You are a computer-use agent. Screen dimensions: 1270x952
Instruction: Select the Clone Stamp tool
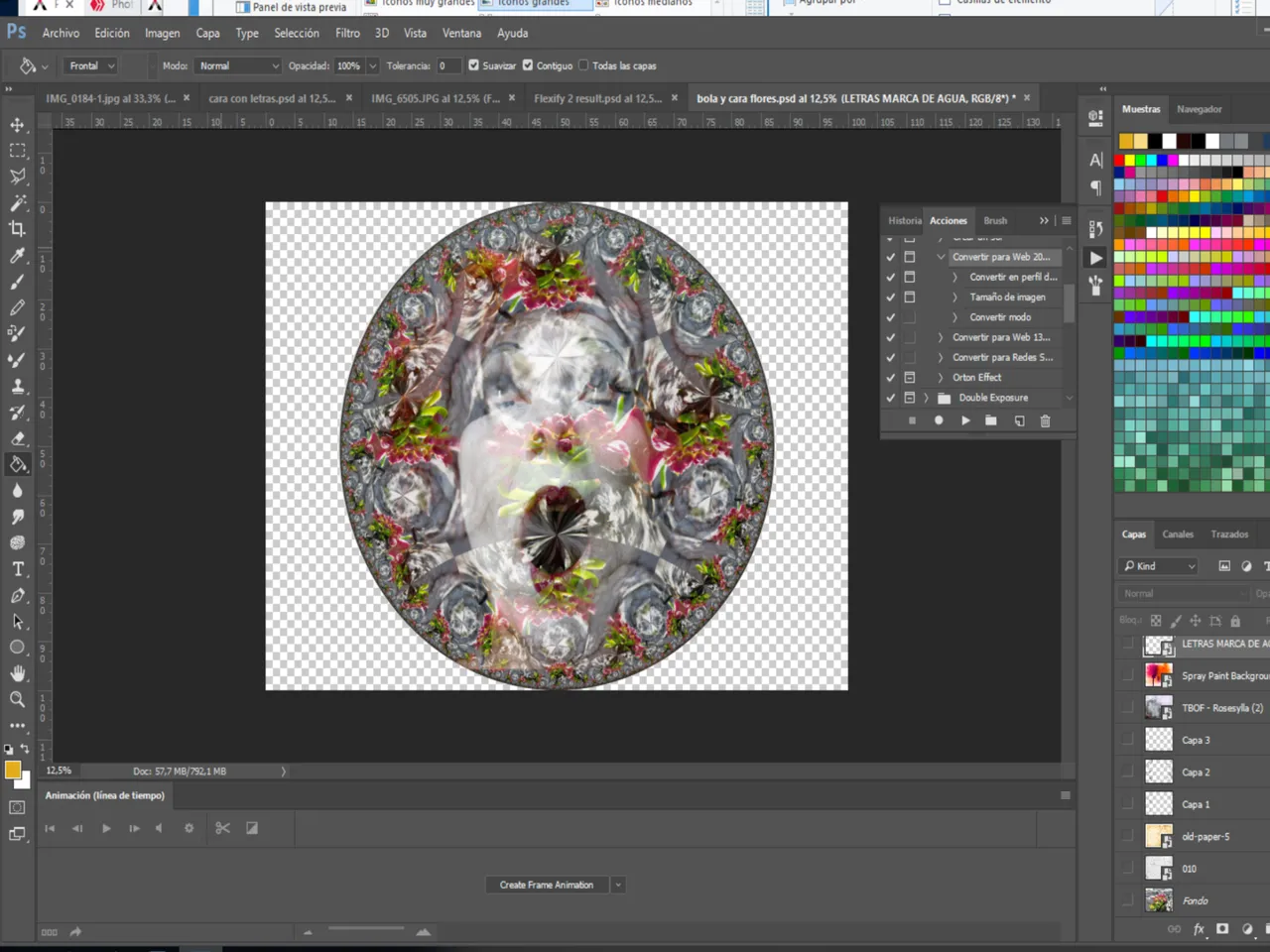18,386
